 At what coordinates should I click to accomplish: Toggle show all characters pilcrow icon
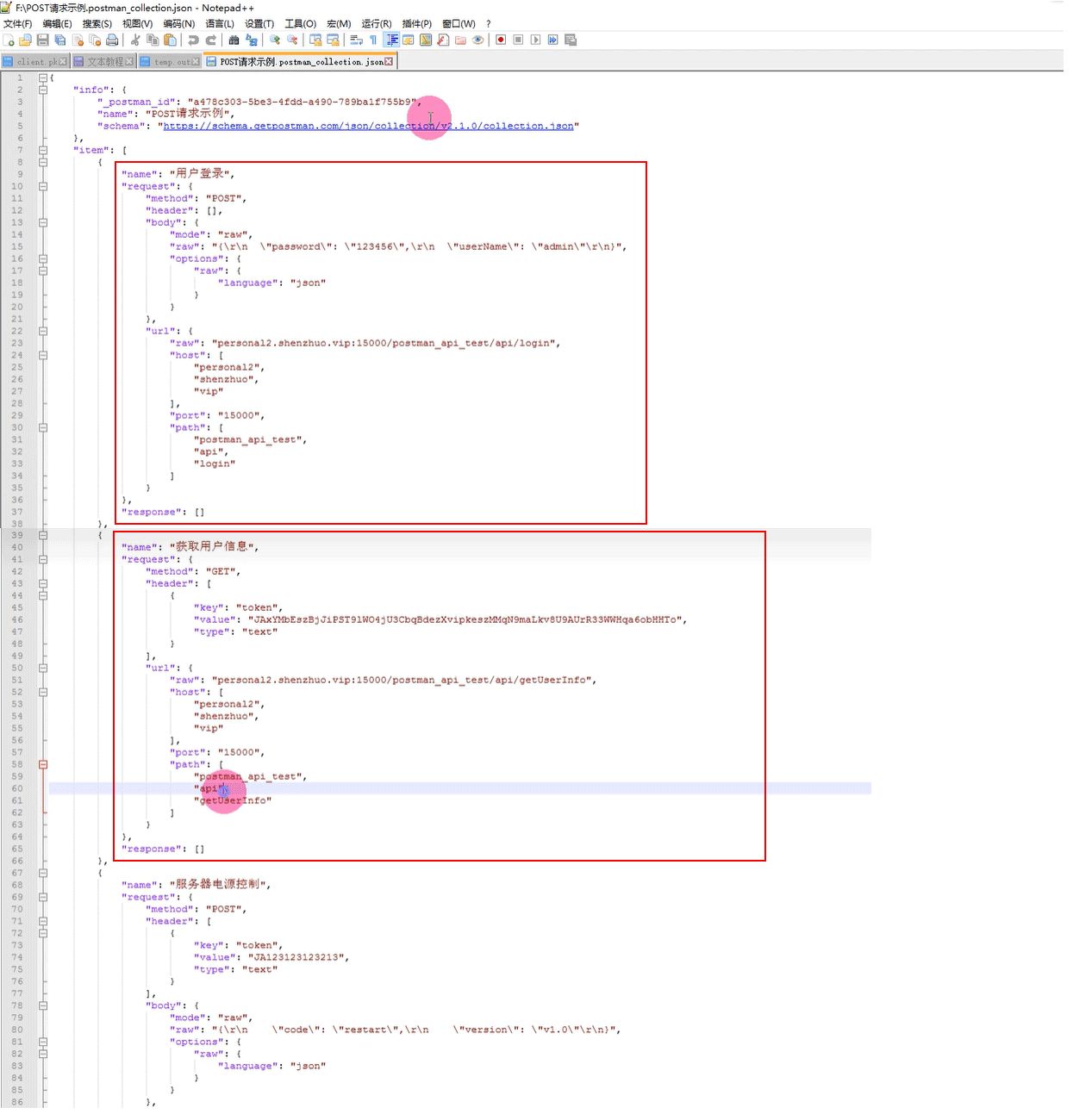373,40
